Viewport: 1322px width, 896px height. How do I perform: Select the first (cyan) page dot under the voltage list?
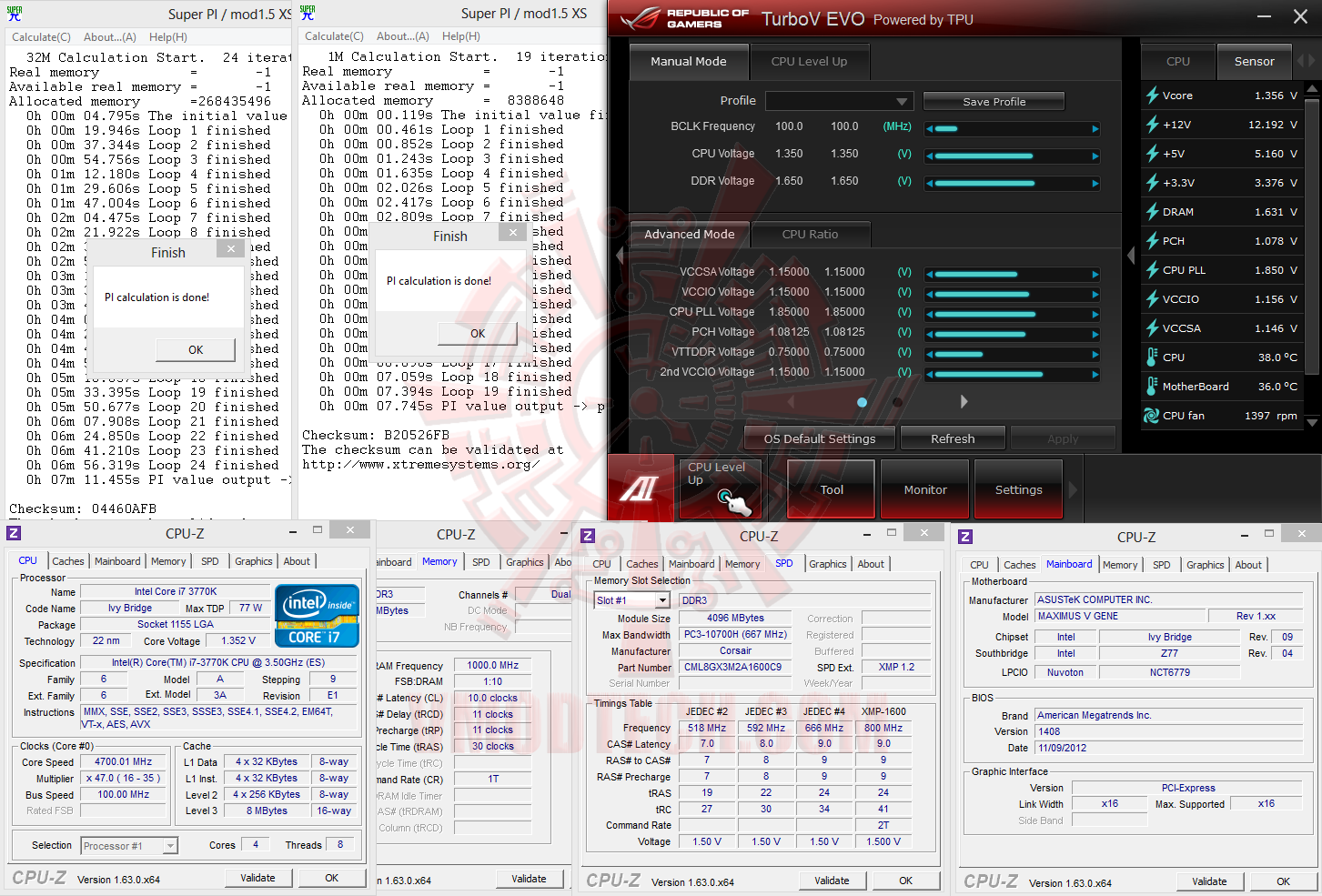(x=862, y=402)
